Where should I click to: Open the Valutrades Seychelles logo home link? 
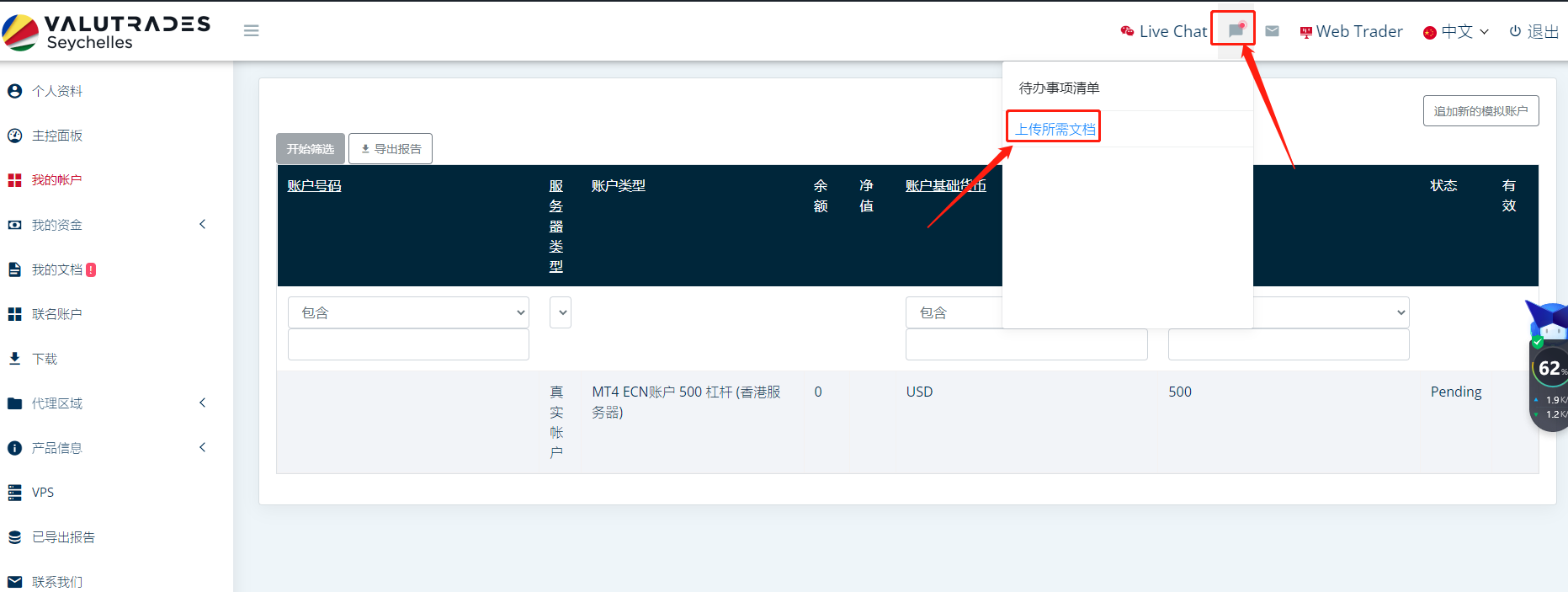tap(107, 31)
